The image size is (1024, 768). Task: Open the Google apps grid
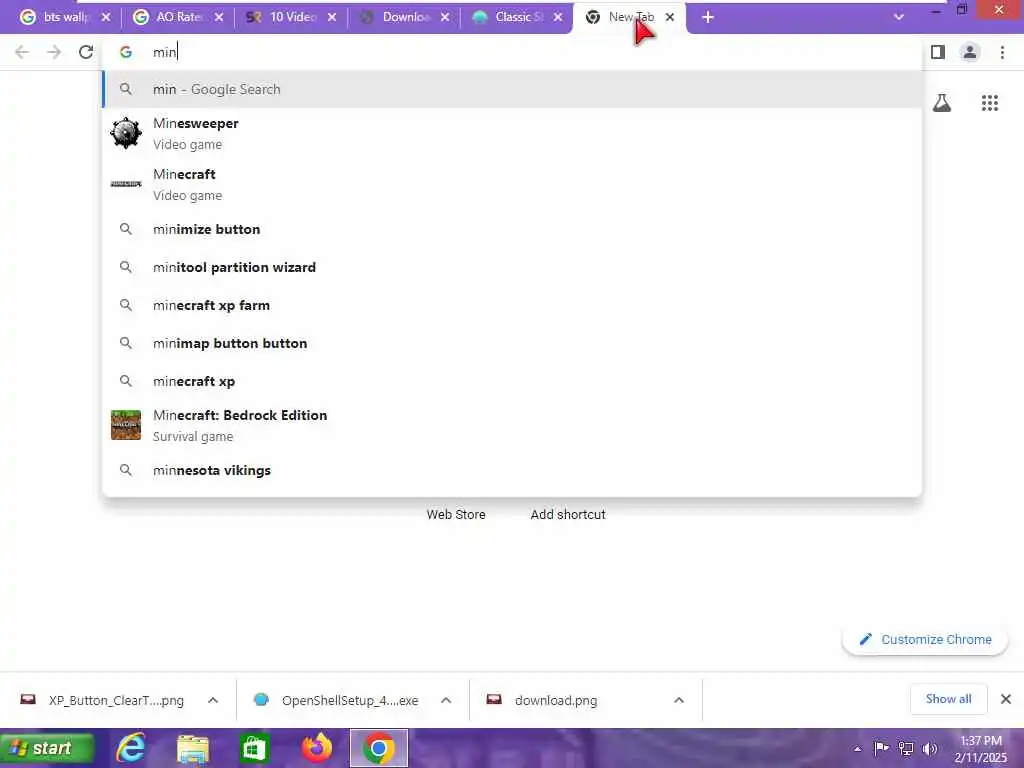(989, 103)
